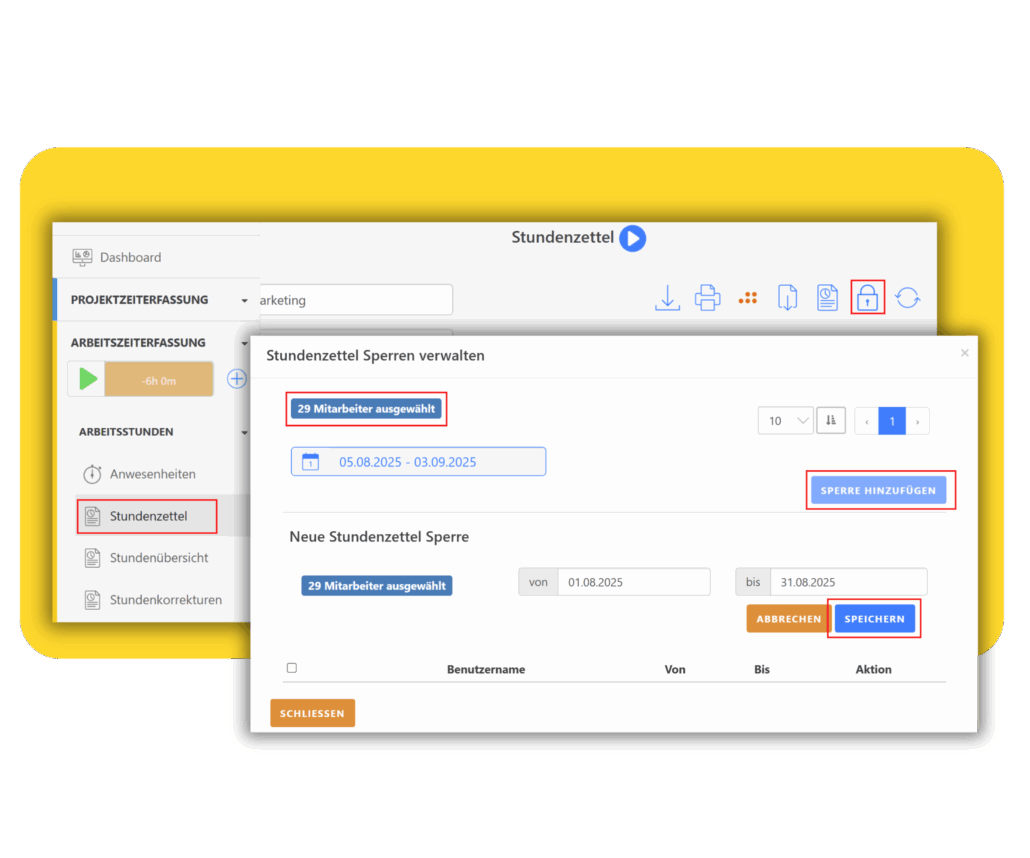Click the lock icon in toolbar
1030x858 pixels.
(867, 298)
